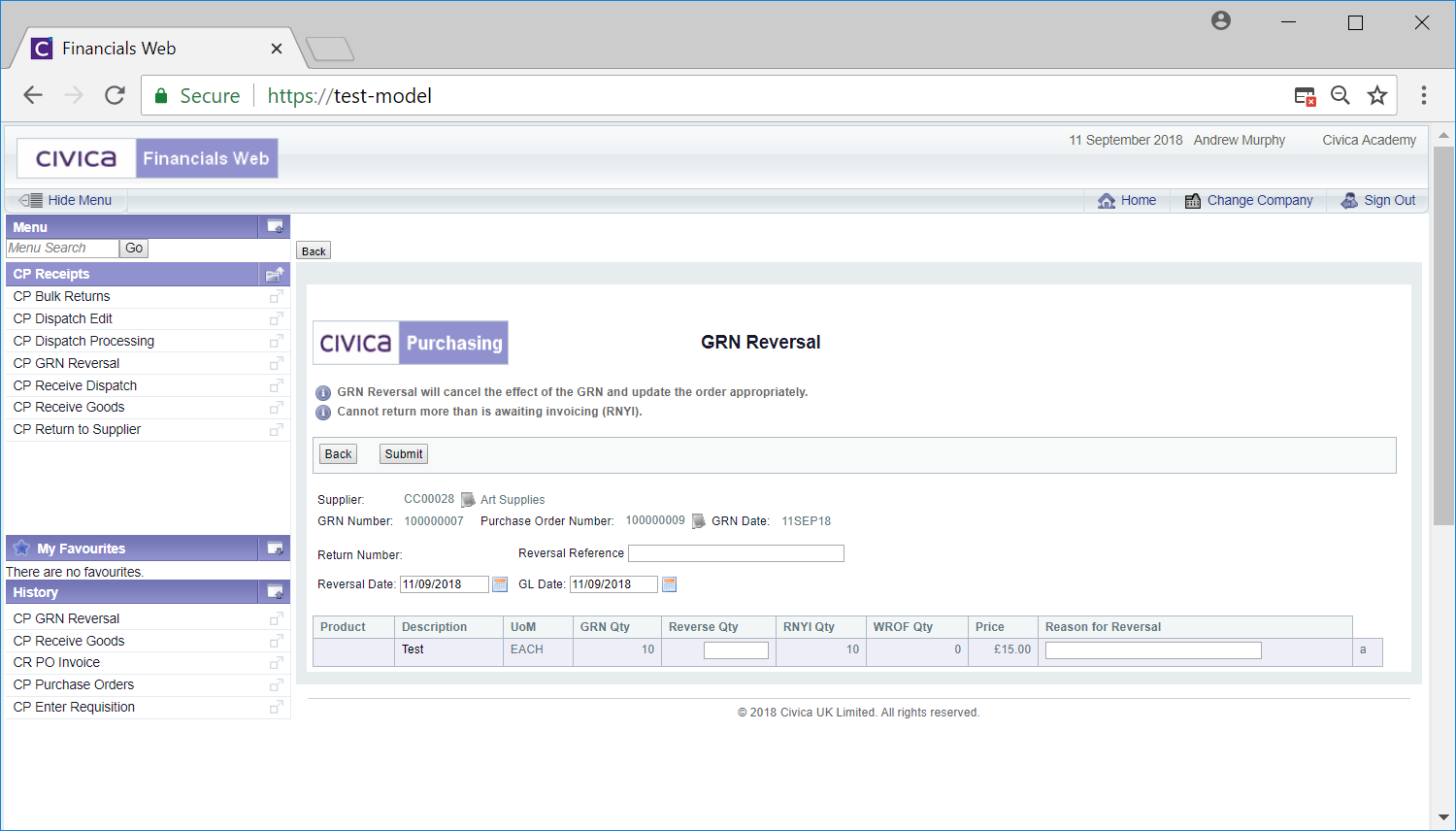Click Sign Out link
This screenshot has width=1456, height=831.
pyautogui.click(x=1378, y=200)
